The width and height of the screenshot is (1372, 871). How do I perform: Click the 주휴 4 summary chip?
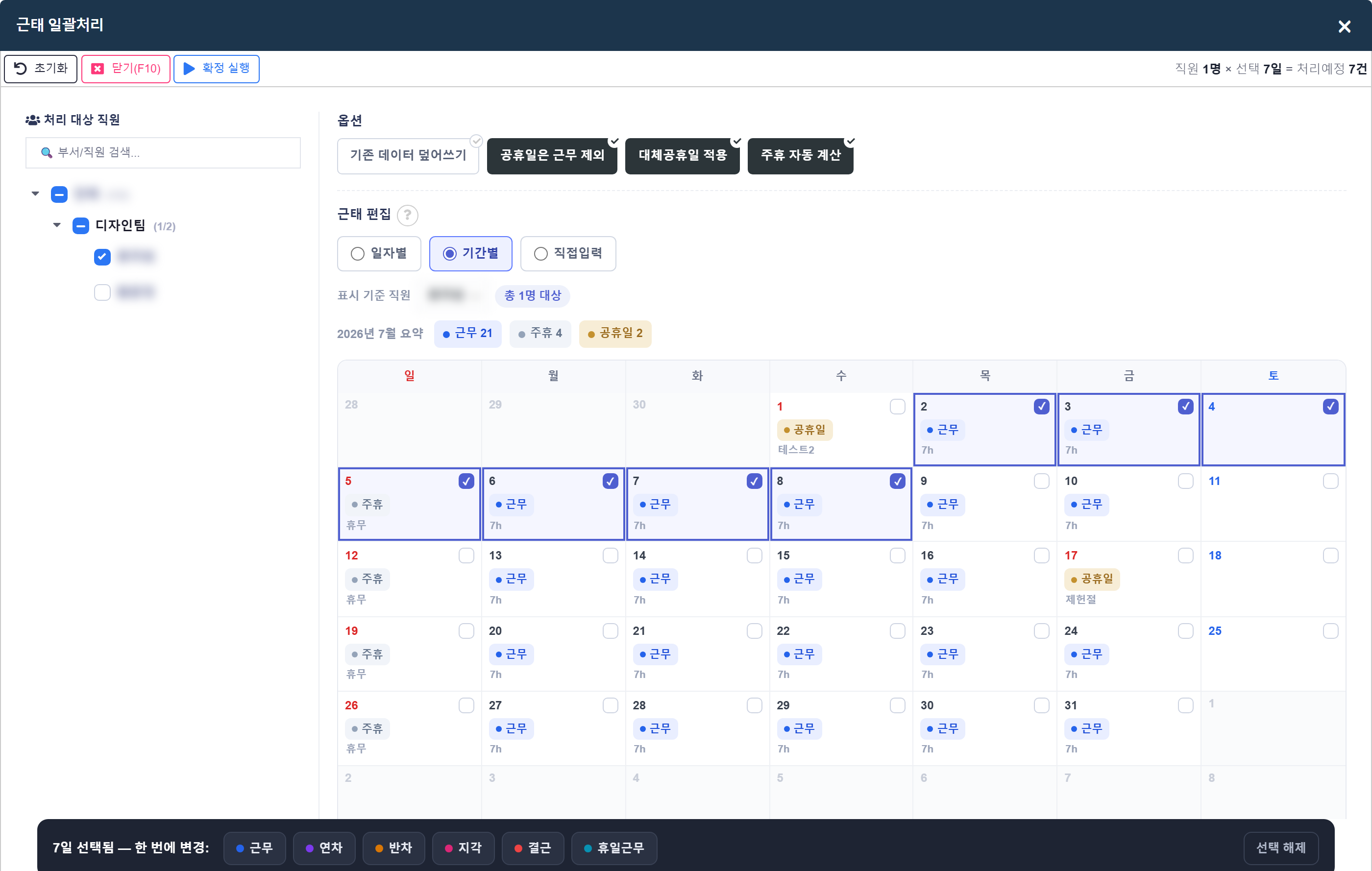(540, 333)
